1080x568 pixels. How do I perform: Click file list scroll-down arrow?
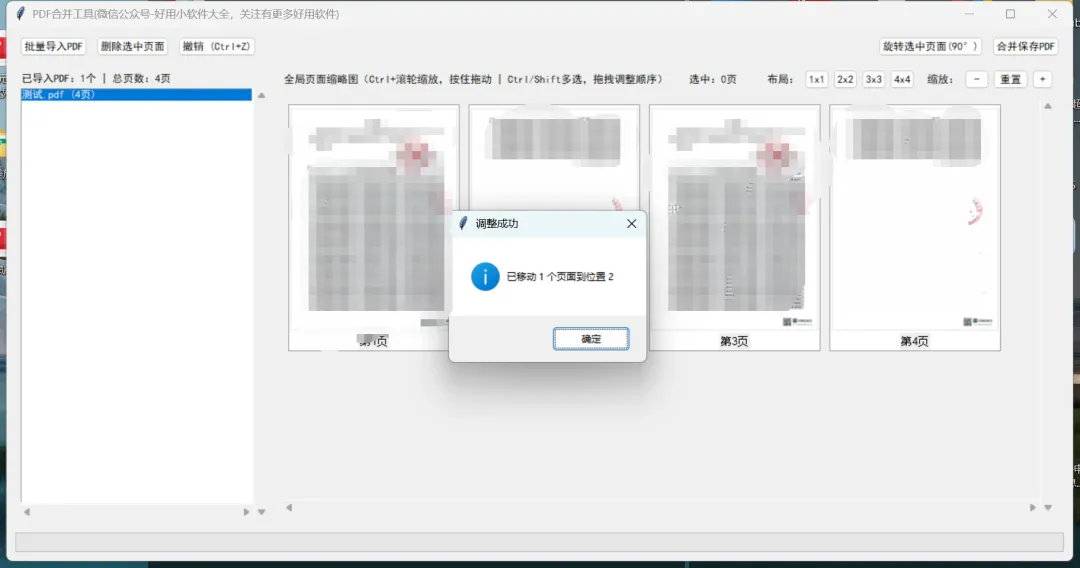(262, 512)
